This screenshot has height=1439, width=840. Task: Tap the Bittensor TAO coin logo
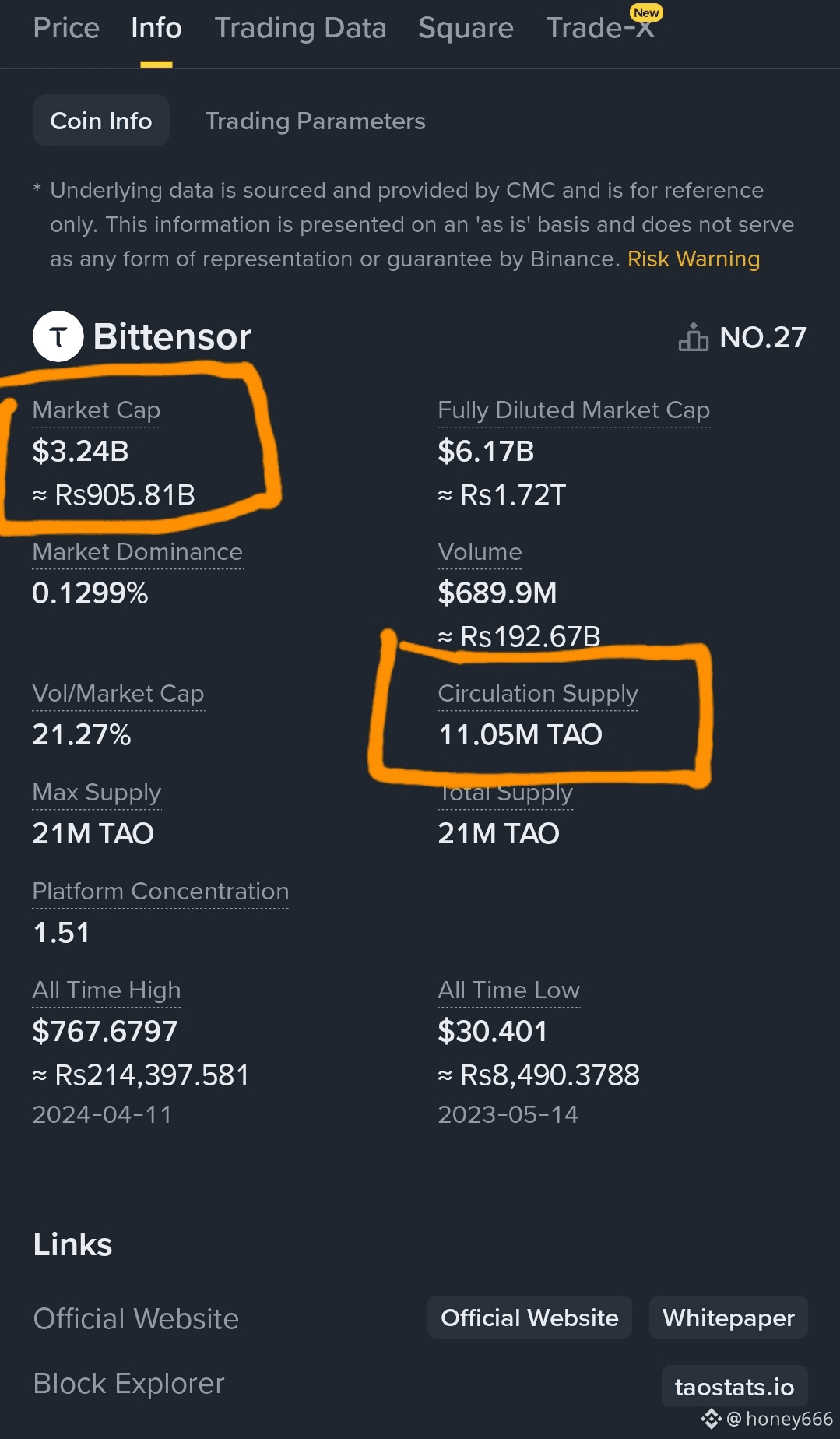58,336
